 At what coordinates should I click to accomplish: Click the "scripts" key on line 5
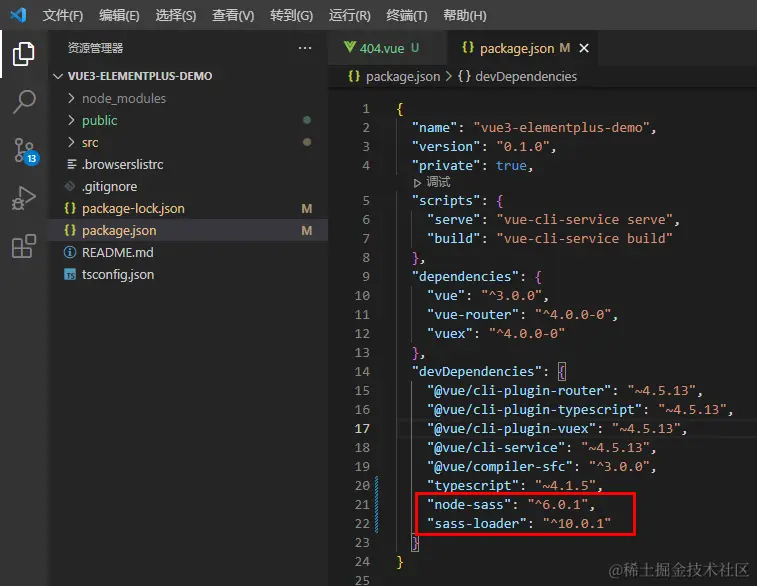[446, 200]
